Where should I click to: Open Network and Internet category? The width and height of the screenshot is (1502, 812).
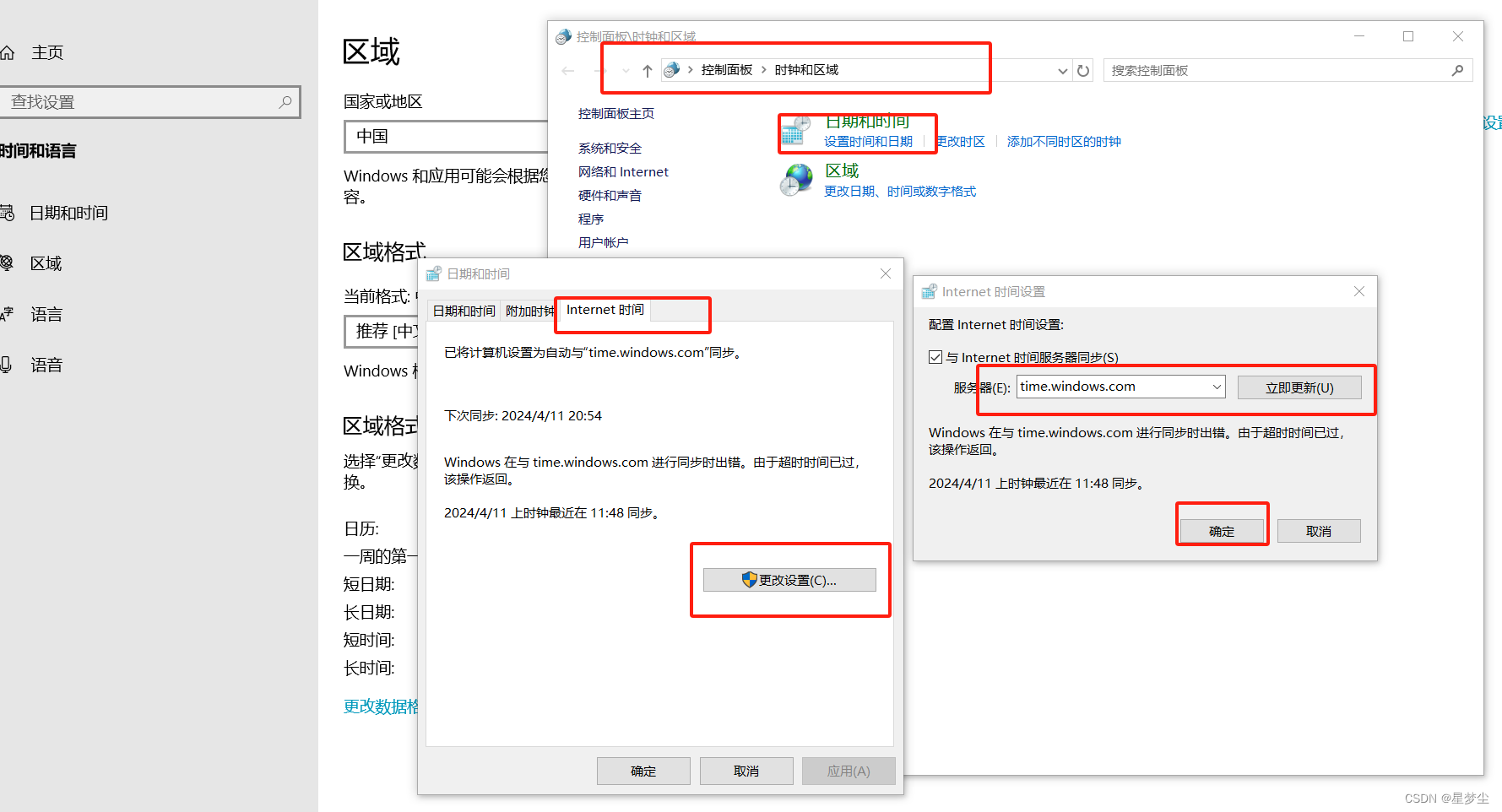click(x=623, y=172)
